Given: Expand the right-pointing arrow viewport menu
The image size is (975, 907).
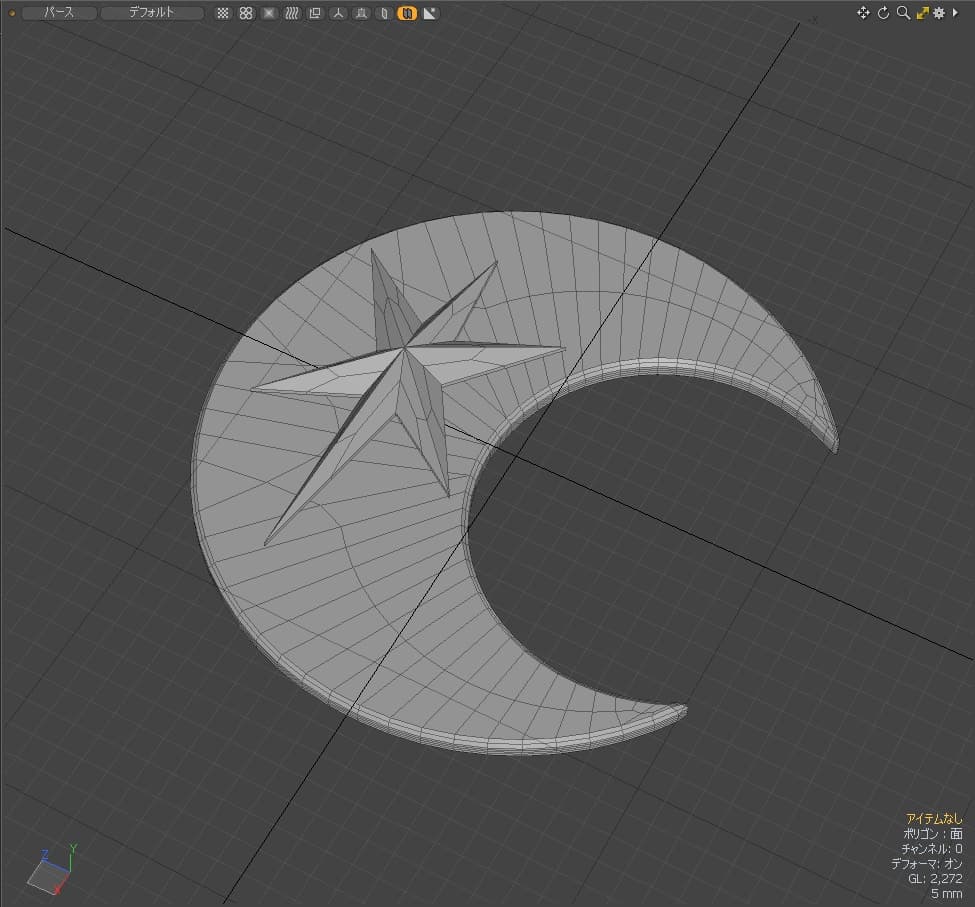Looking at the screenshot, I should click(x=955, y=12).
